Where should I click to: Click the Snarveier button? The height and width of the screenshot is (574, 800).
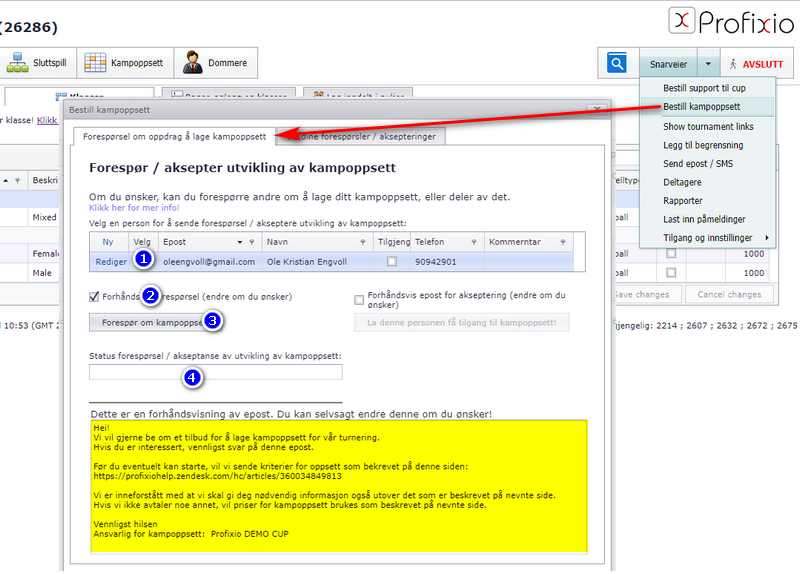[668, 64]
